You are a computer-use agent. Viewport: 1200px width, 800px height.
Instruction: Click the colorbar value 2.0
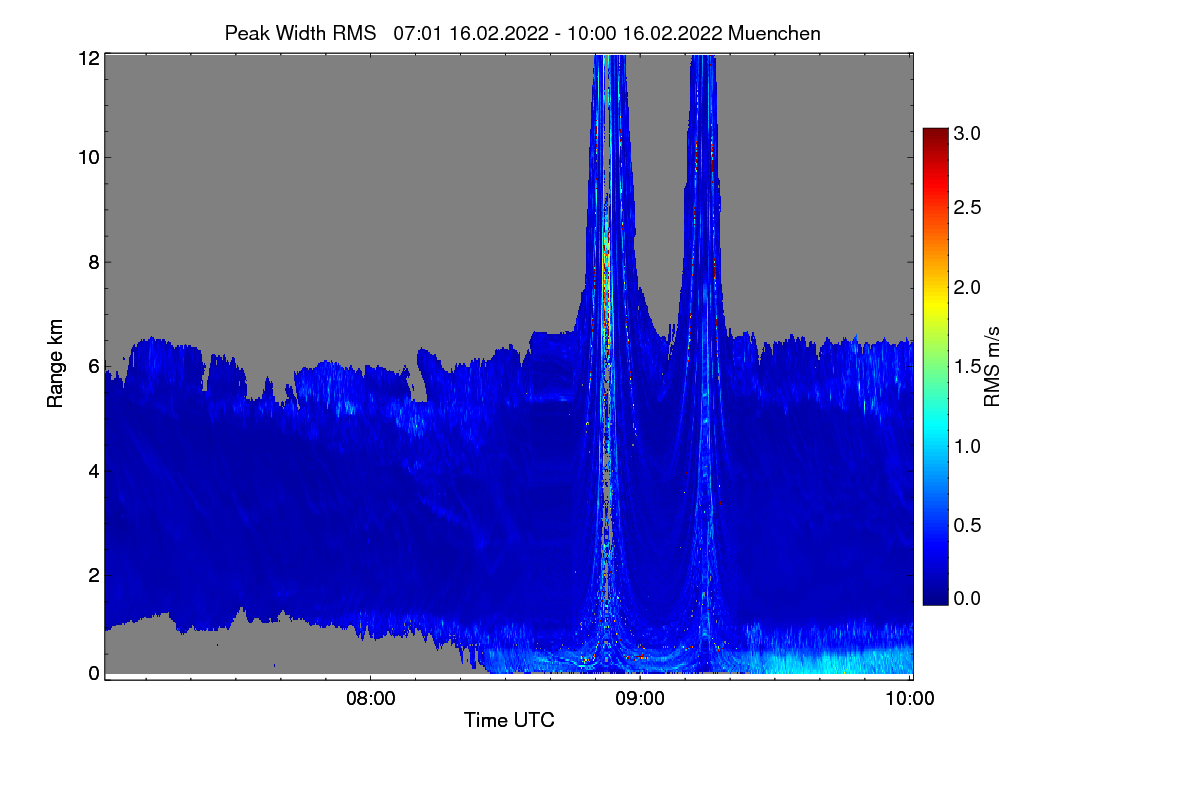(x=966, y=287)
